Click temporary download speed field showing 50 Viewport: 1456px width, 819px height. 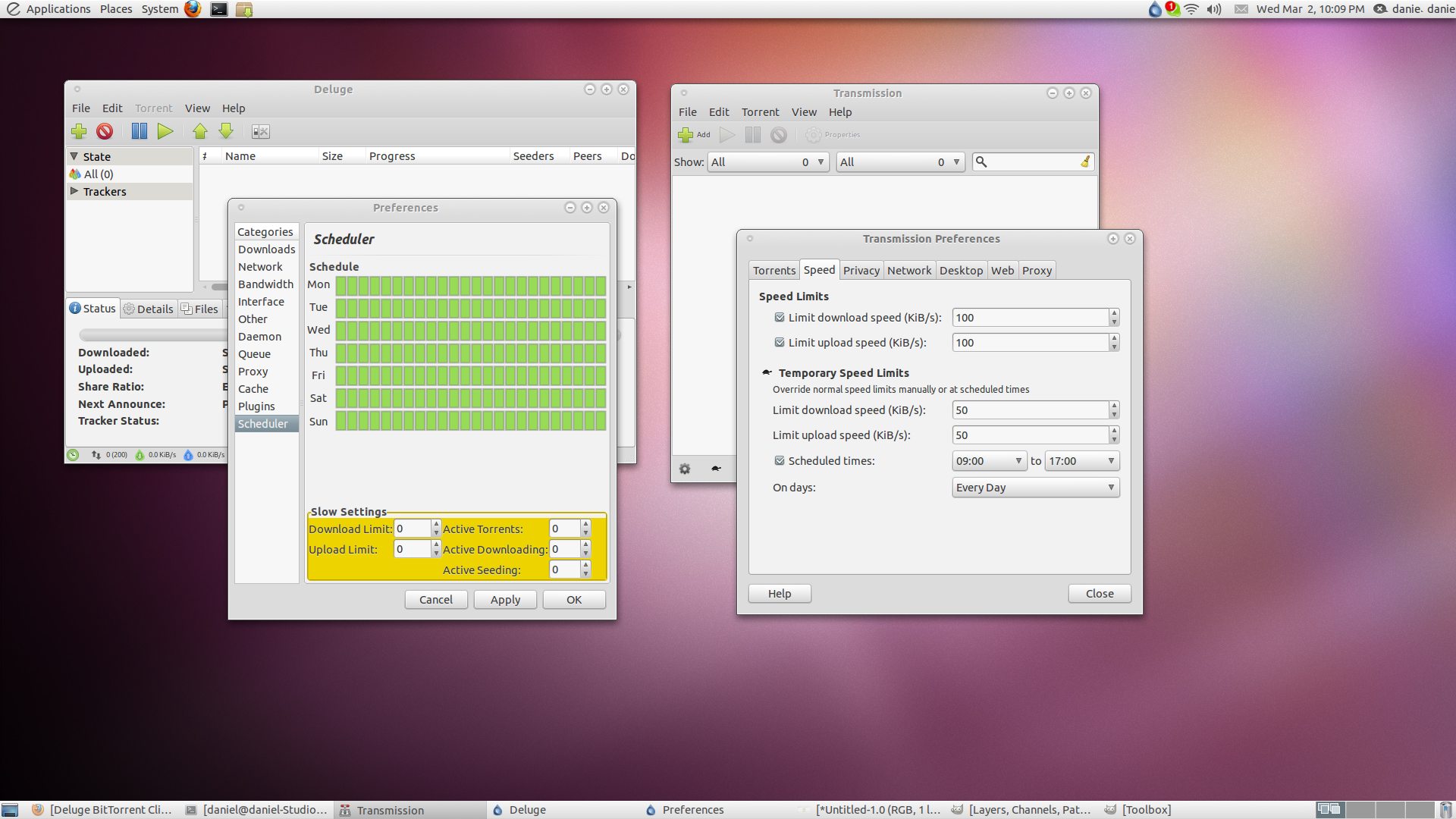coord(1031,410)
